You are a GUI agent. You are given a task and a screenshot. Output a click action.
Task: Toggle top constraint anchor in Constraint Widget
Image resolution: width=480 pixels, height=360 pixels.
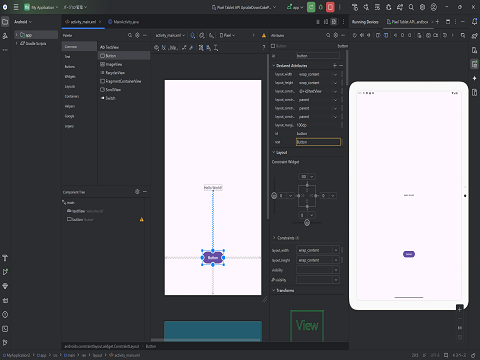point(307,185)
